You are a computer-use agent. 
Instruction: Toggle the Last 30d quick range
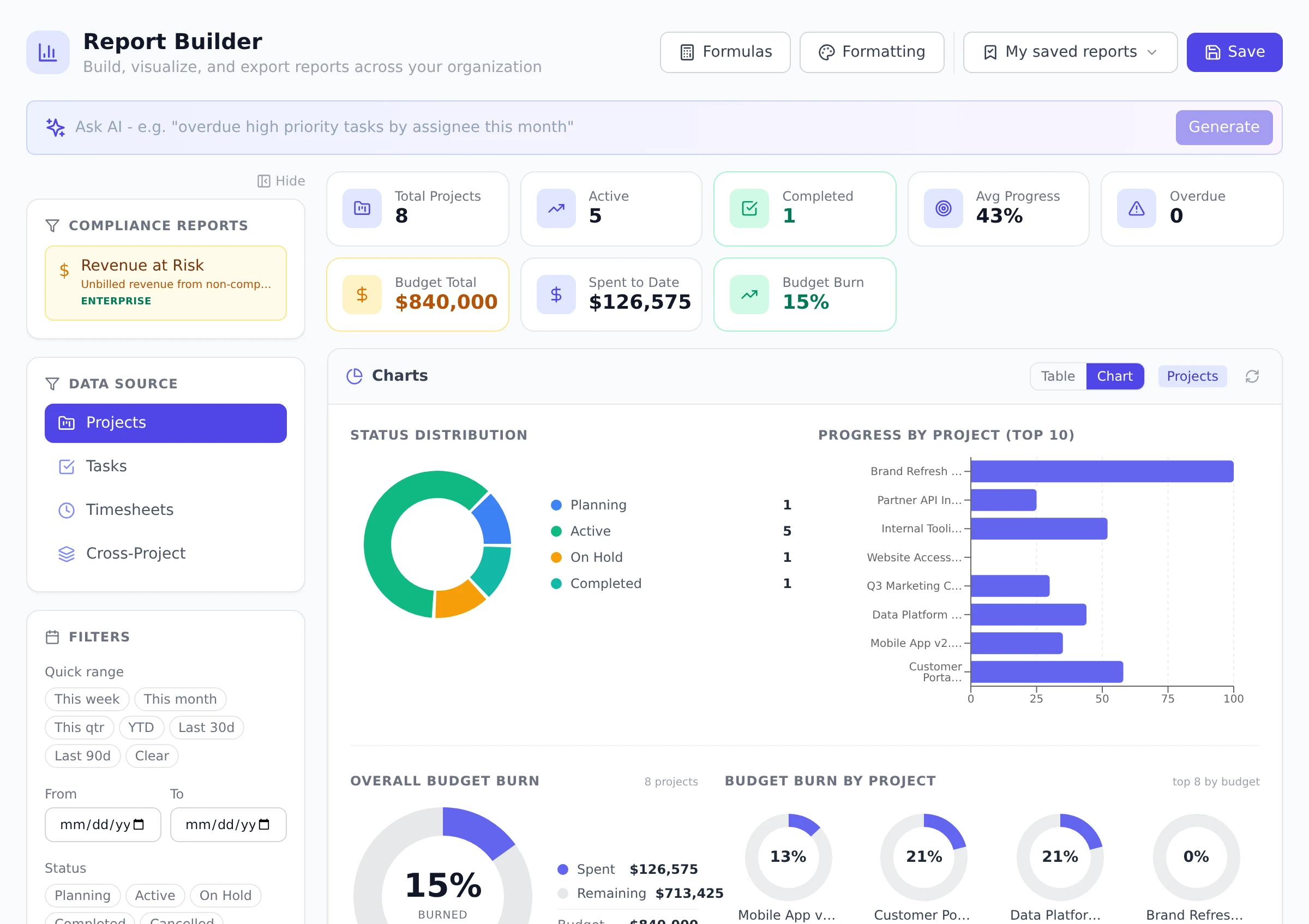(x=206, y=728)
